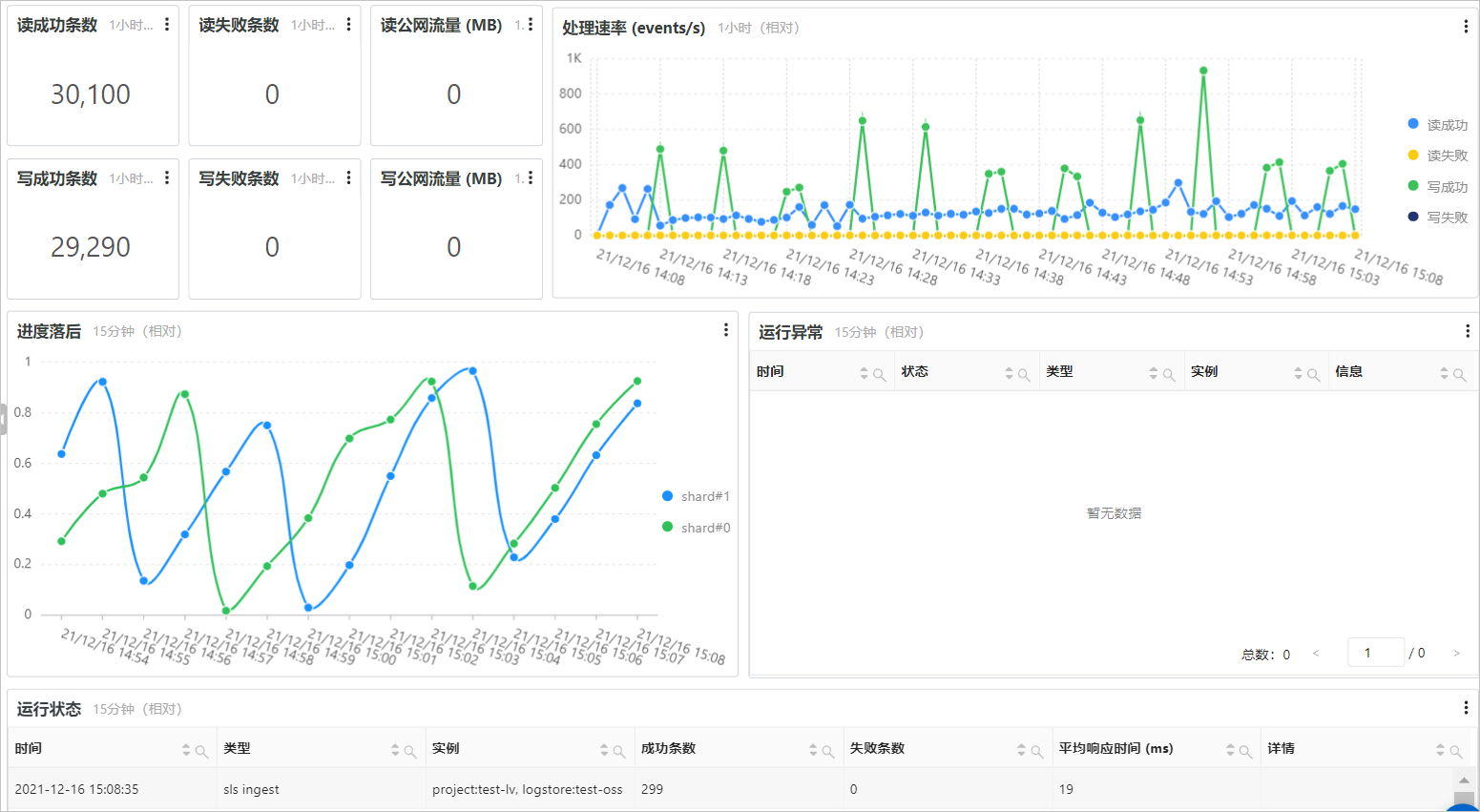Search the 类型 column in 运行状态 table
Screen dimensions: 1480x812
[x=410, y=751]
